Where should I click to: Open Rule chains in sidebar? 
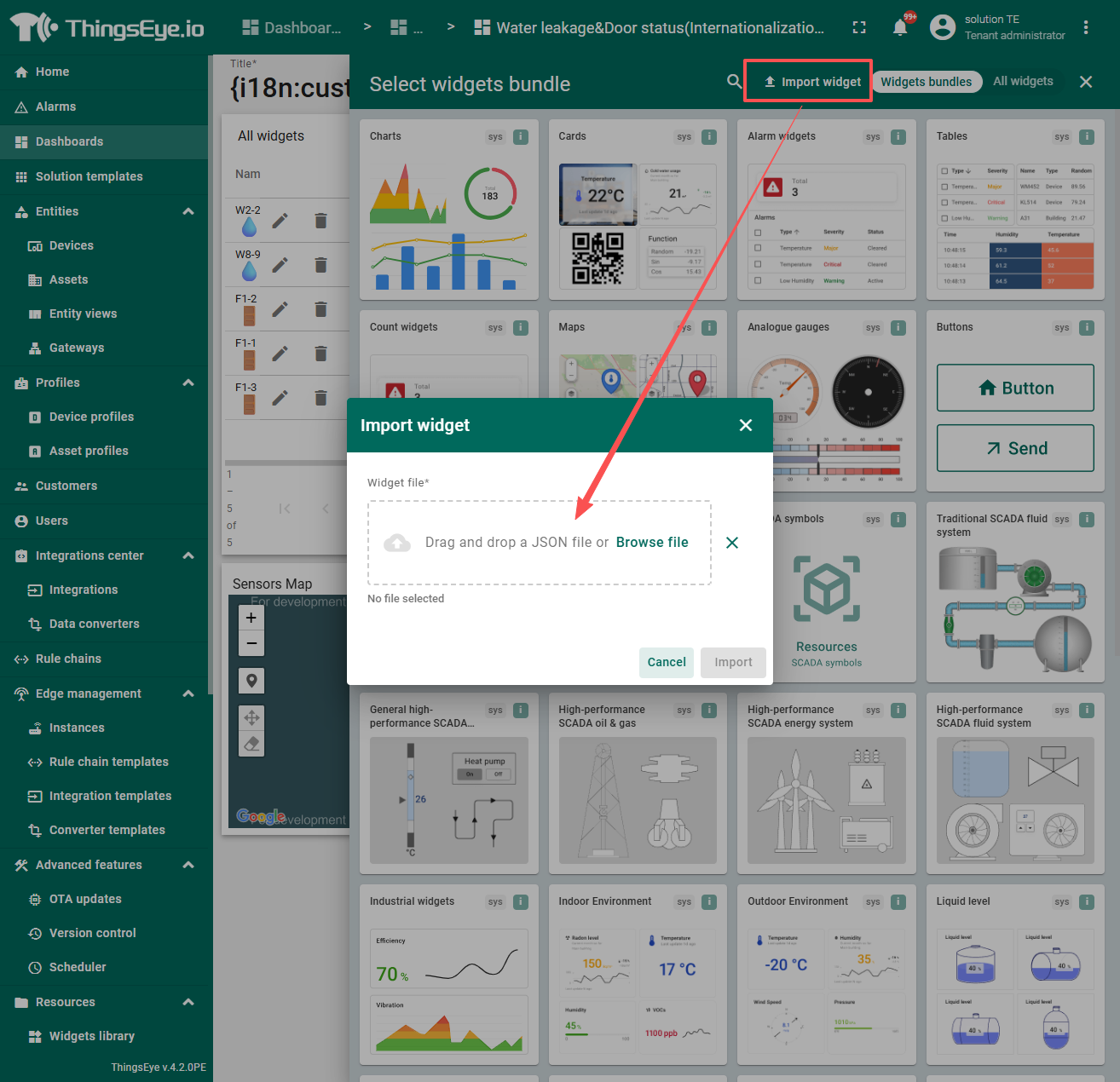click(68, 659)
